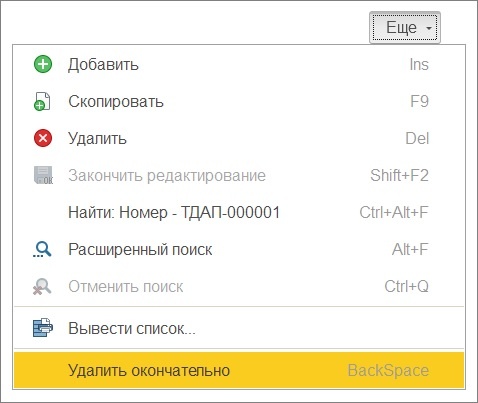Viewport: 478px width, 403px height.
Task: Choose Найти: Номер - ТДАП-000001
Action: 239,212
